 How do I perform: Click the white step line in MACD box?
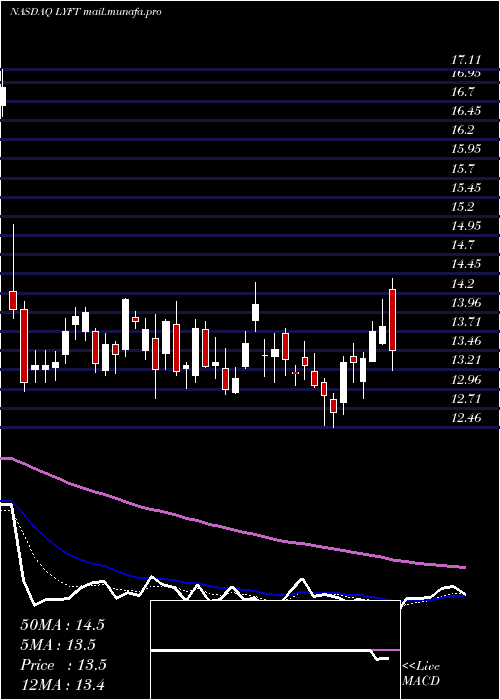(x=270, y=651)
